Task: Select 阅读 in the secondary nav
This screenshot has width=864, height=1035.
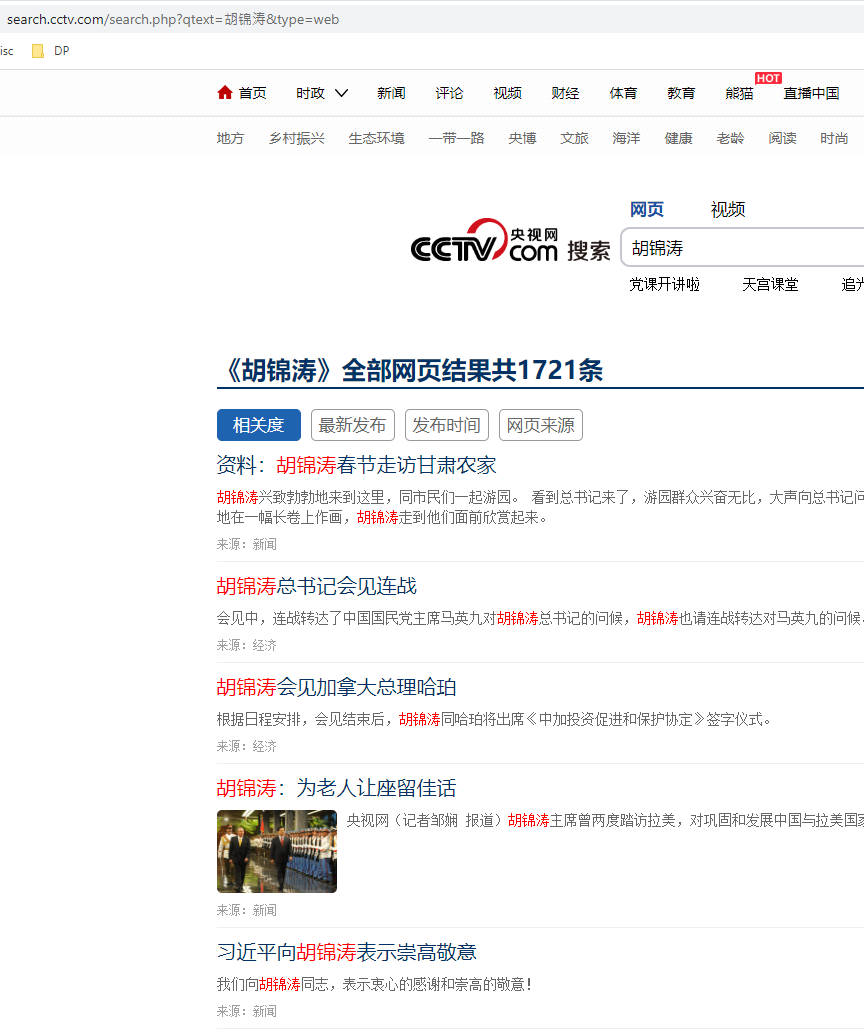Action: point(783,138)
